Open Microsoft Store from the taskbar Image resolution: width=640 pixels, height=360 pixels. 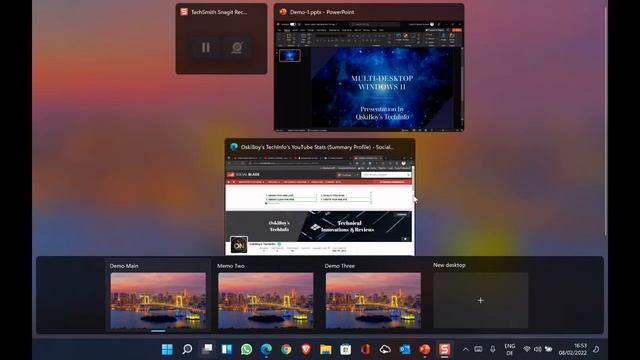(x=346, y=349)
